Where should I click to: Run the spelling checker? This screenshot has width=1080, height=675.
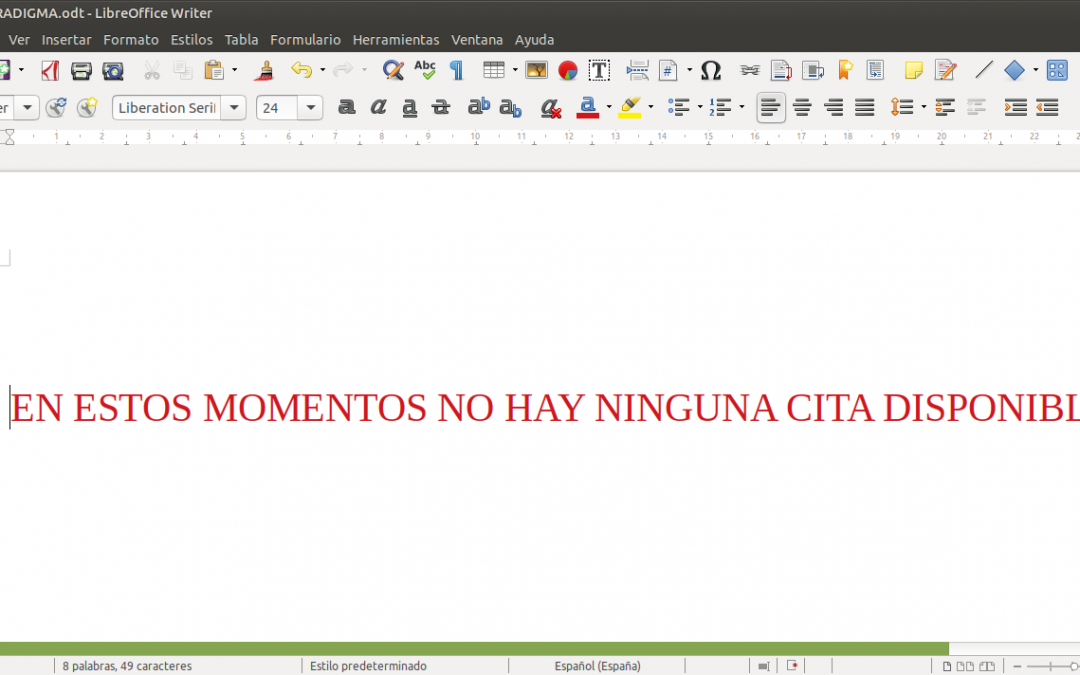click(x=424, y=70)
